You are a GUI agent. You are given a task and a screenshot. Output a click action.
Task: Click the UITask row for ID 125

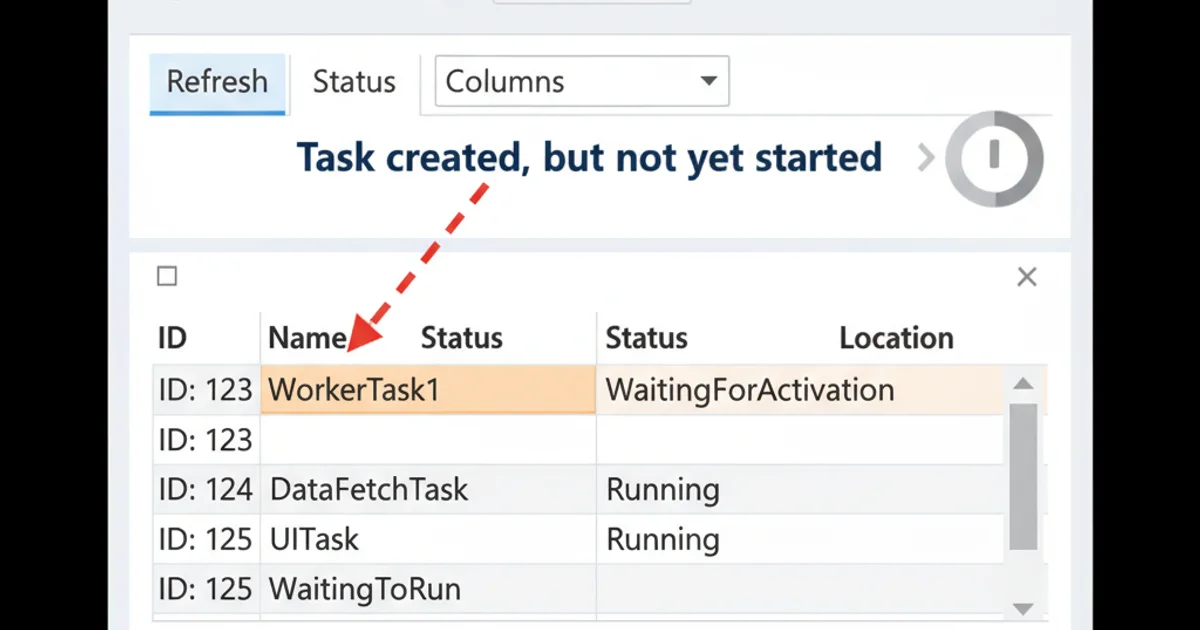point(314,539)
